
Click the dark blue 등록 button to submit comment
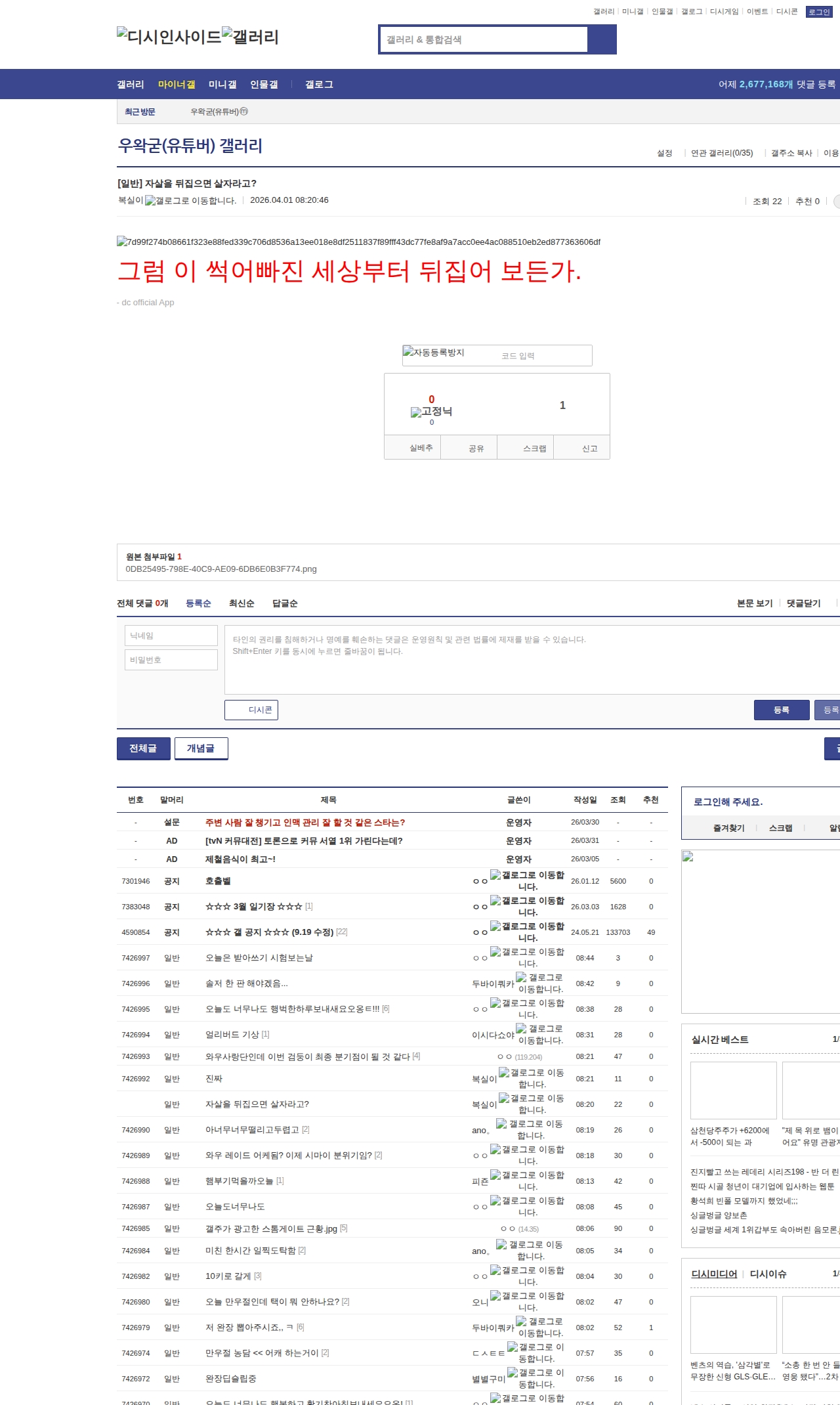pyautogui.click(x=781, y=710)
